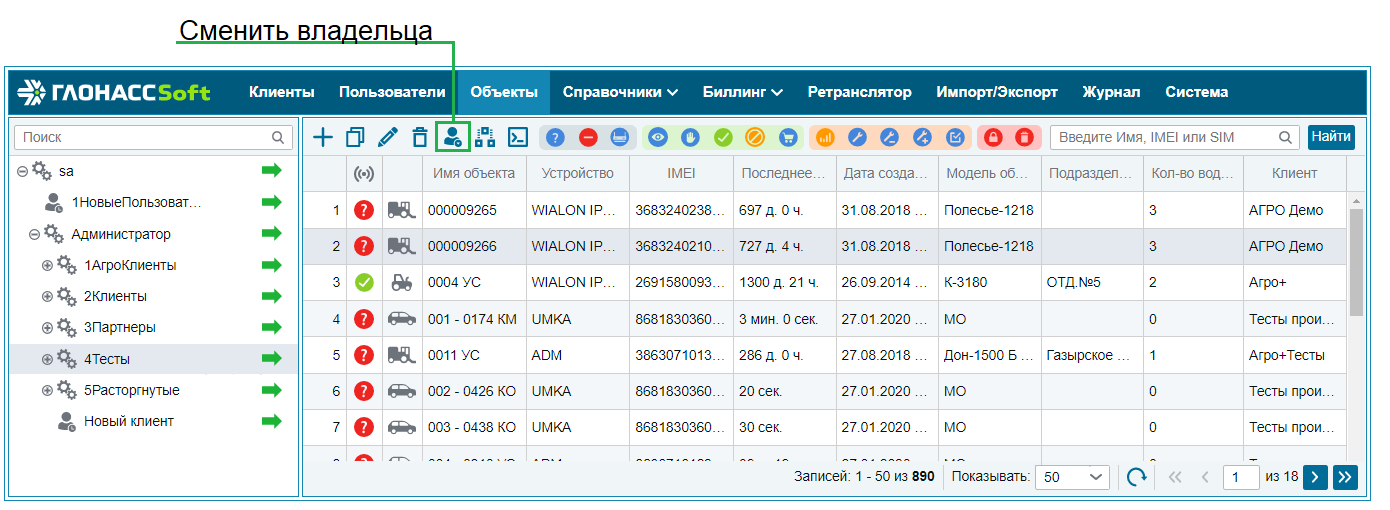
Task: Go to the last page of records
Action: pyautogui.click(x=1345, y=477)
